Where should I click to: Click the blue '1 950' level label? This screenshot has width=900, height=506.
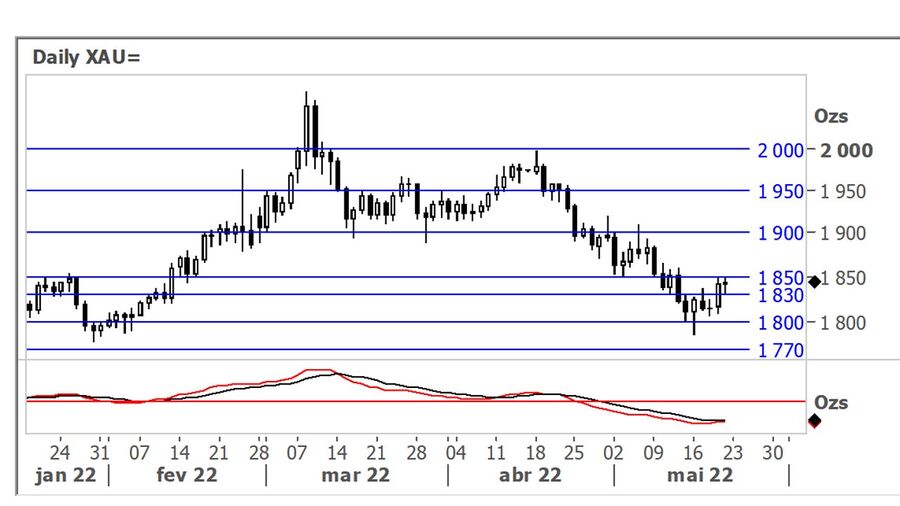pos(781,192)
